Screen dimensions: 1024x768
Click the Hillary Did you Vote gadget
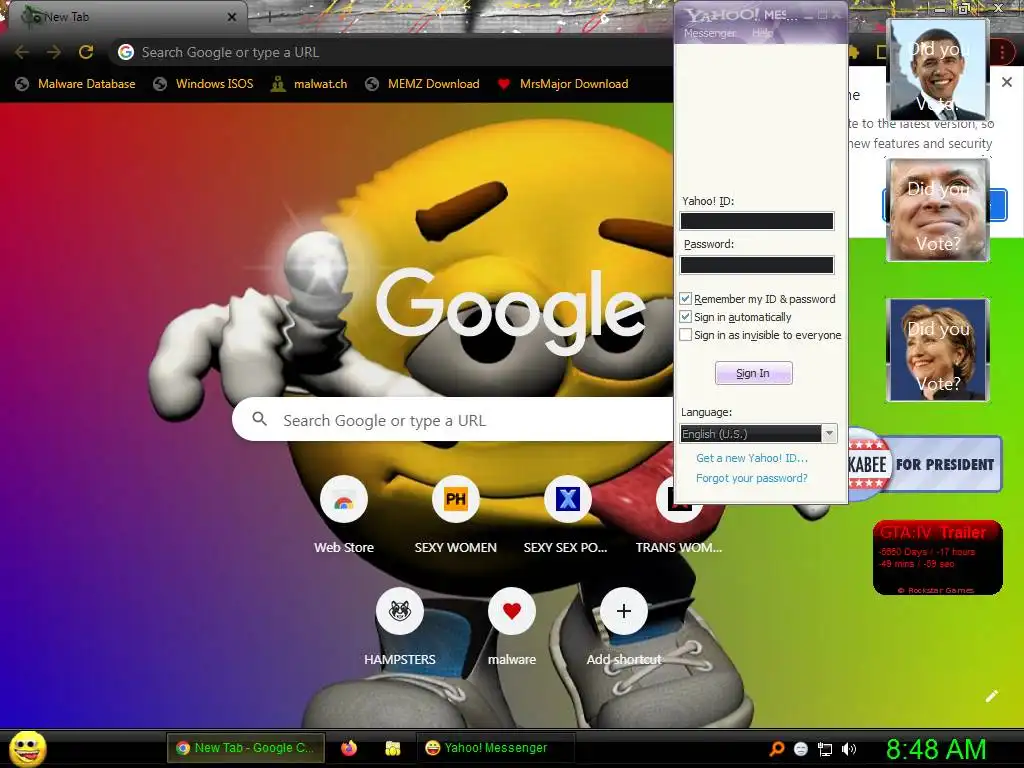click(938, 350)
